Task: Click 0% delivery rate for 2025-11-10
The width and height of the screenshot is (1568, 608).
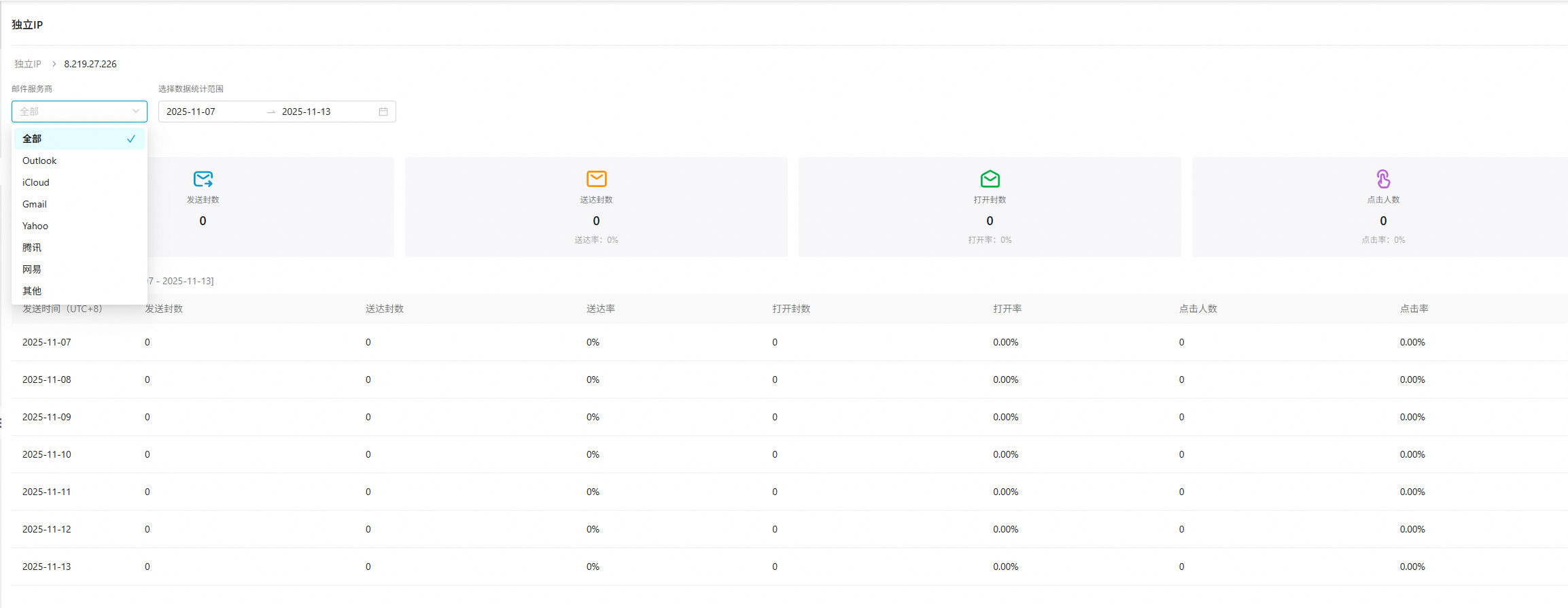Action: point(593,454)
